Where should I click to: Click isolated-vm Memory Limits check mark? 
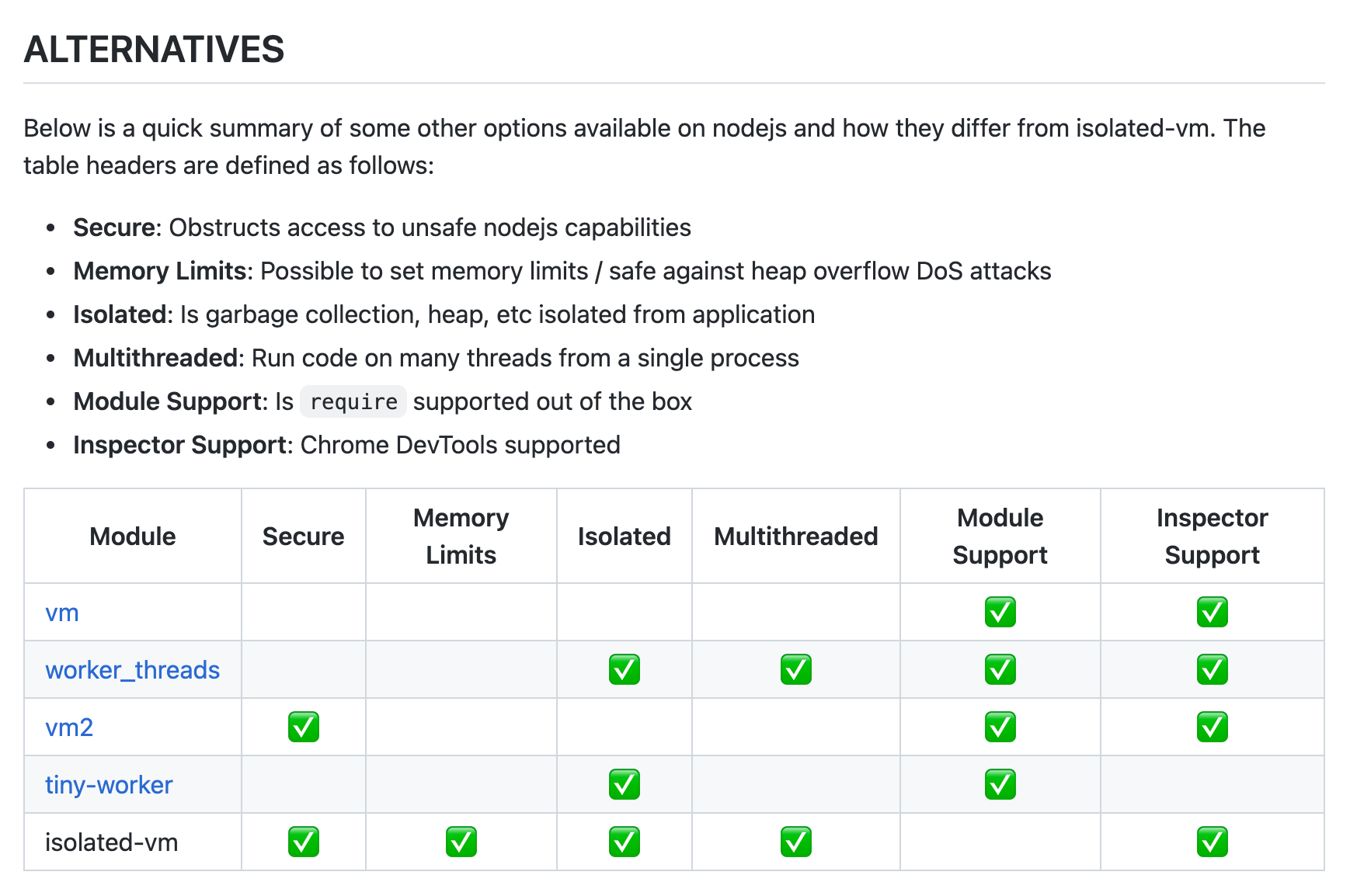(461, 842)
